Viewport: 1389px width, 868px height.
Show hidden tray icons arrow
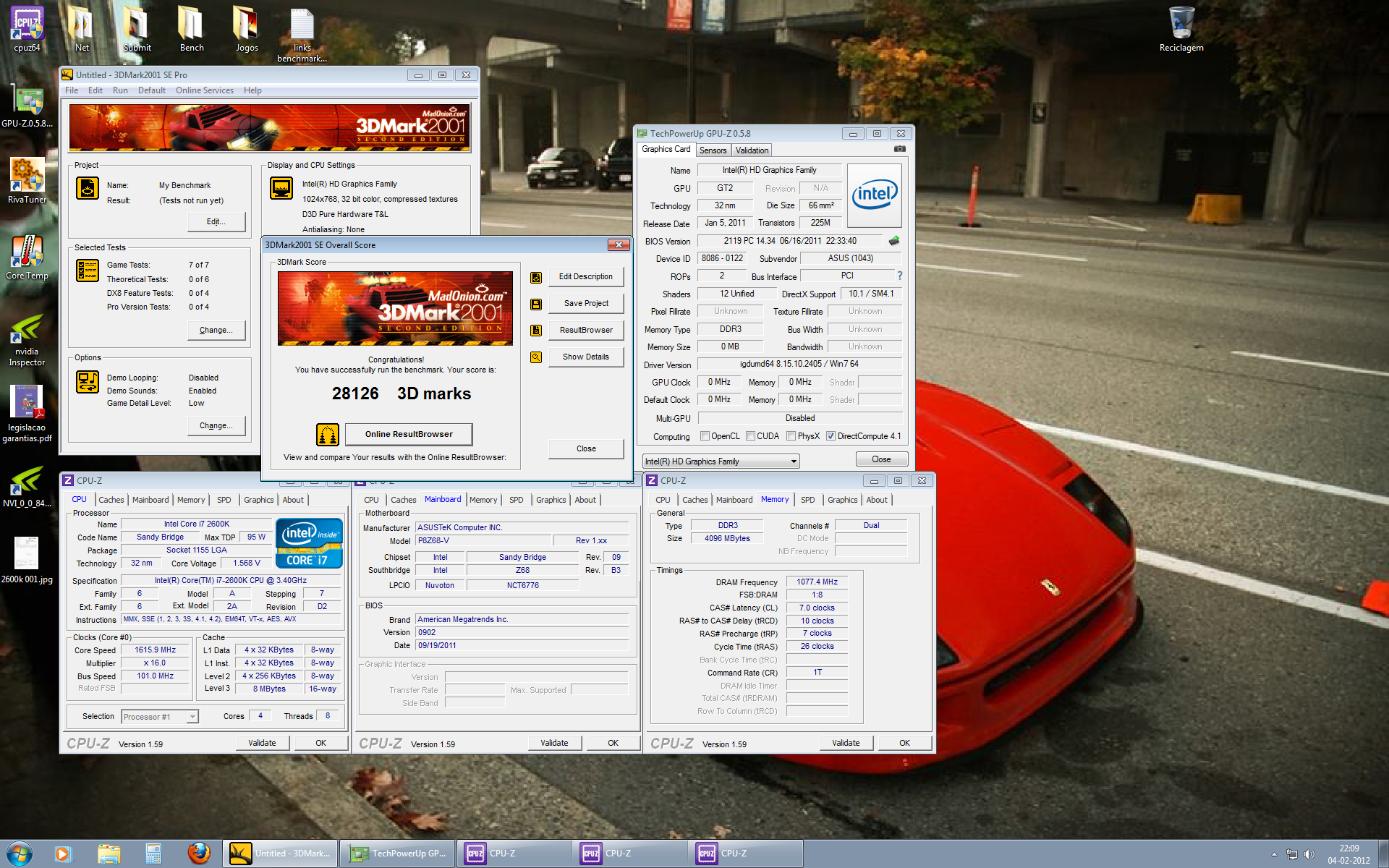(1274, 854)
